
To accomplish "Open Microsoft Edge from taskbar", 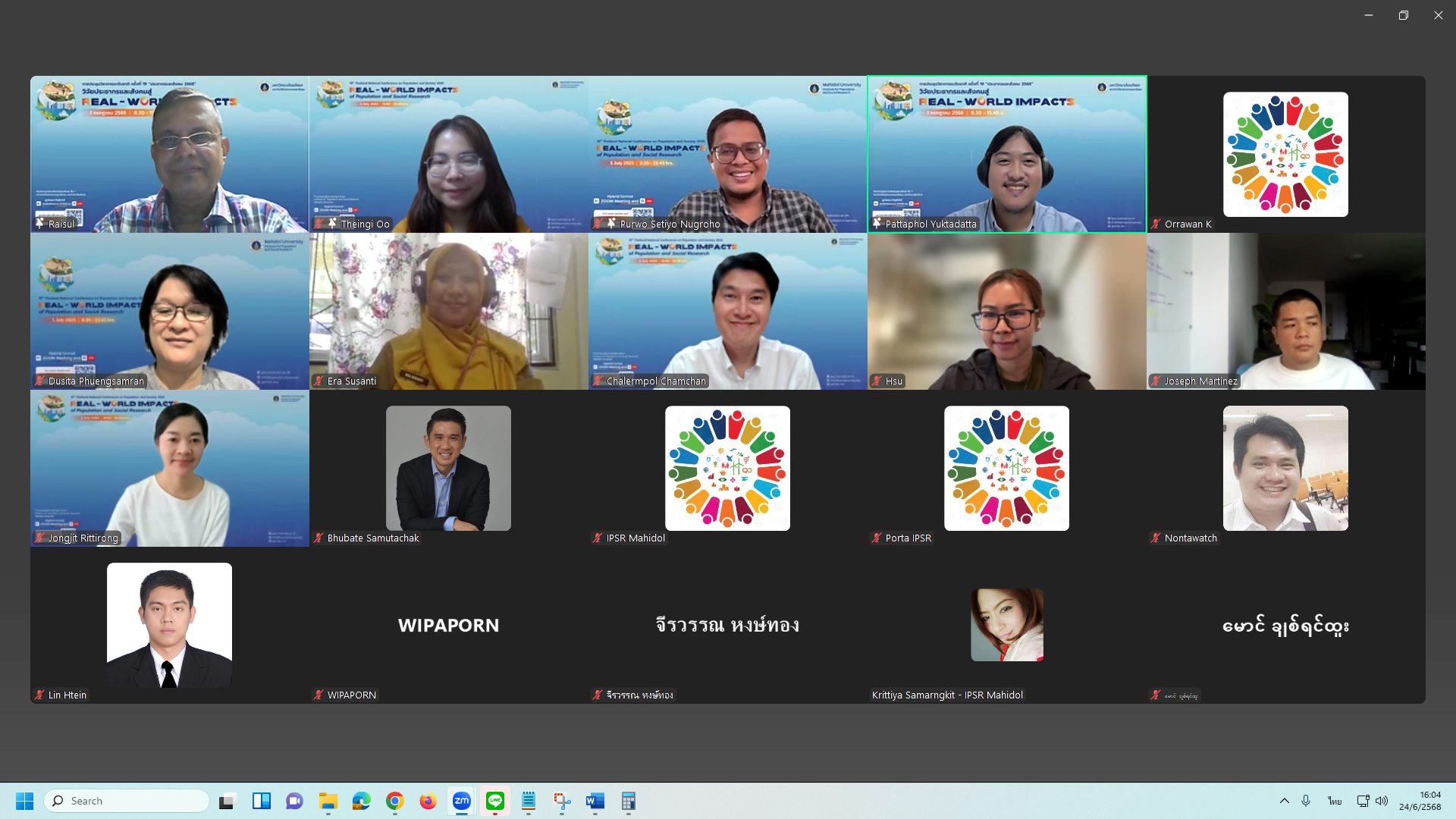I will click(361, 801).
